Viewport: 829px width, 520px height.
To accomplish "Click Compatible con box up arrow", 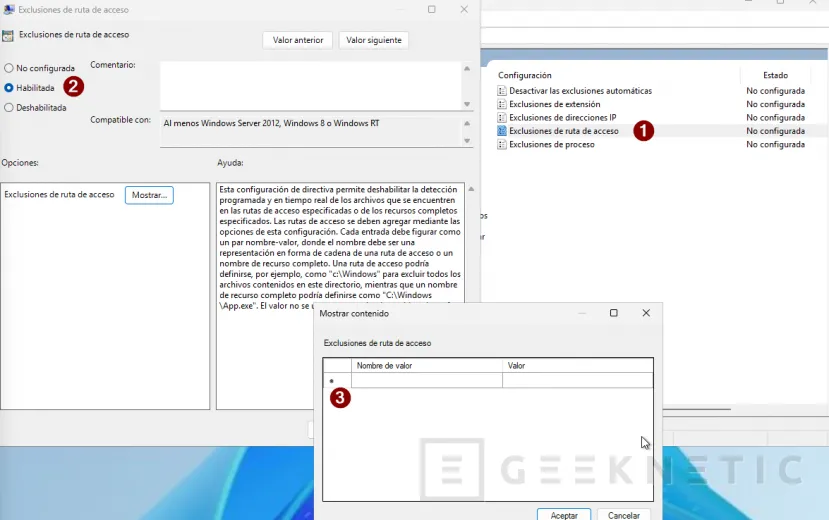I will pyautogui.click(x=467, y=124).
